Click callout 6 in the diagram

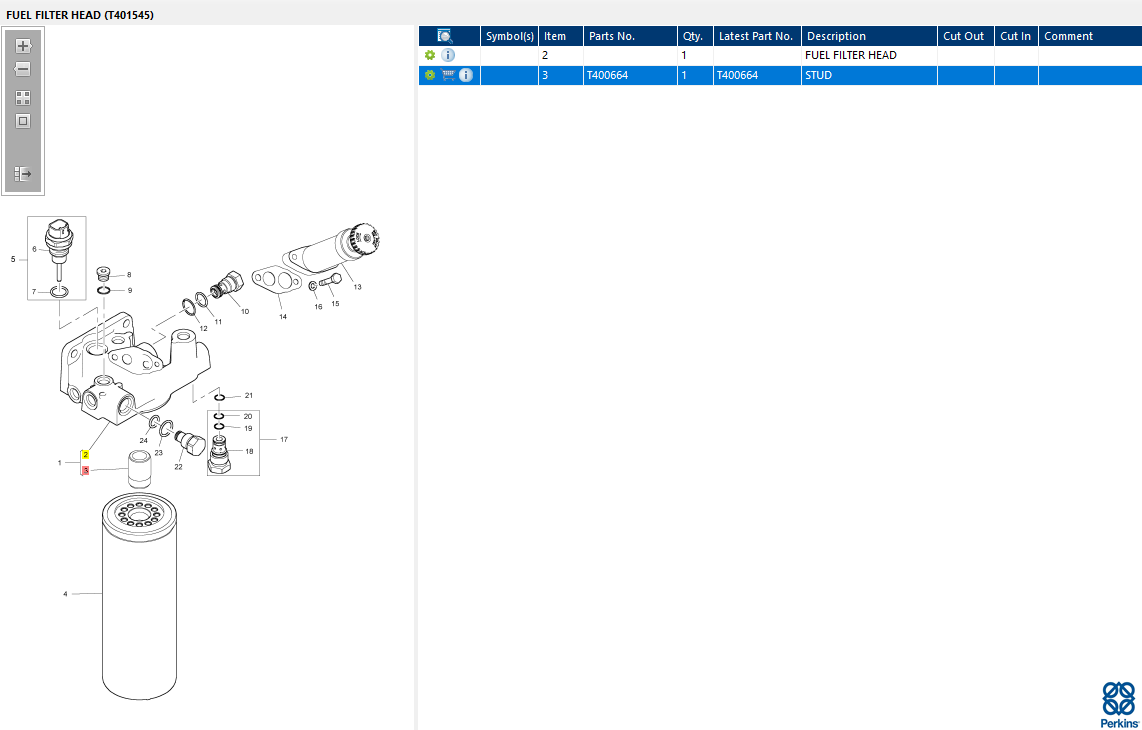[x=34, y=249]
